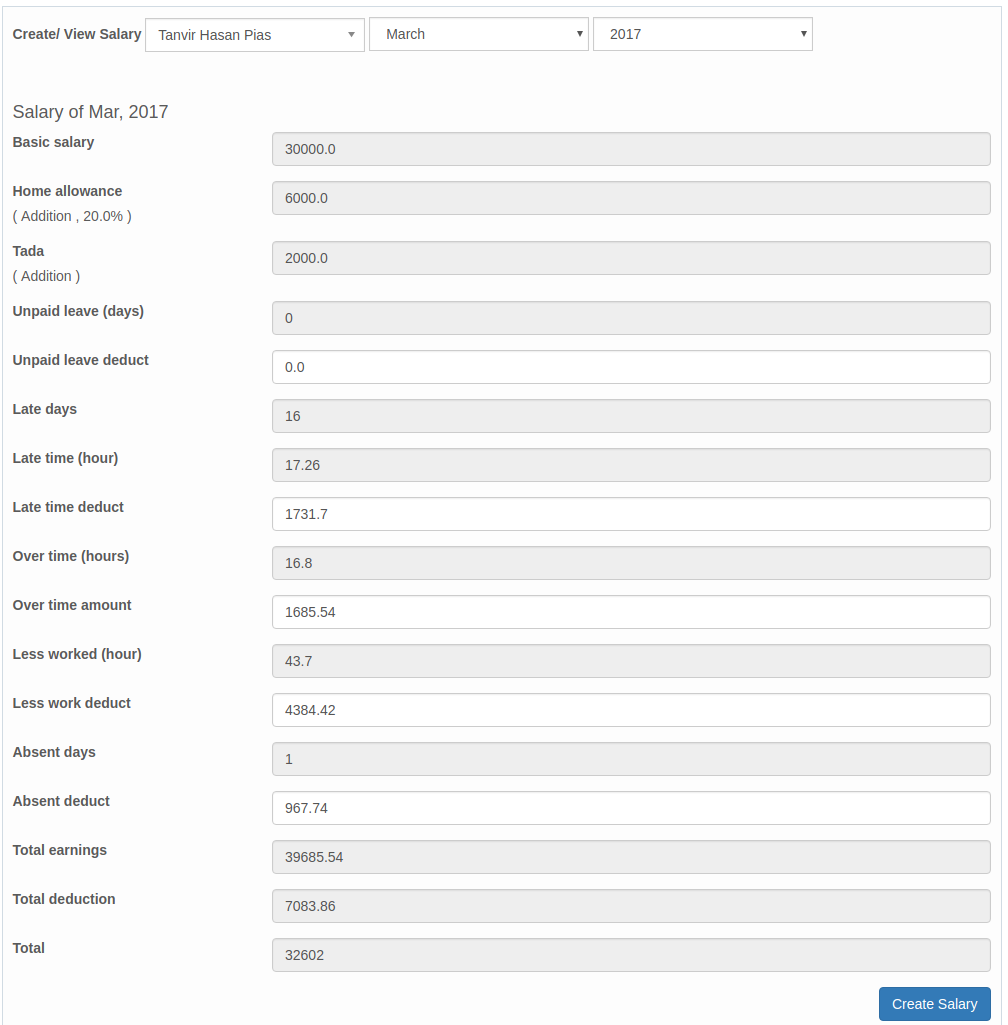Click the Absent deduct input box
This screenshot has width=1008, height=1025.
(631, 808)
